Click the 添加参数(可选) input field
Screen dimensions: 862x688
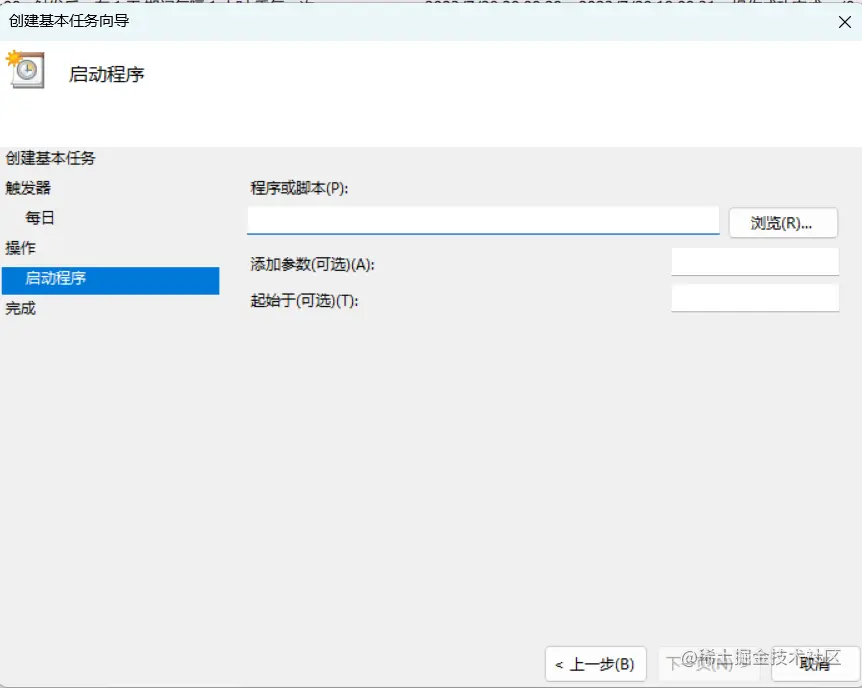[755, 261]
